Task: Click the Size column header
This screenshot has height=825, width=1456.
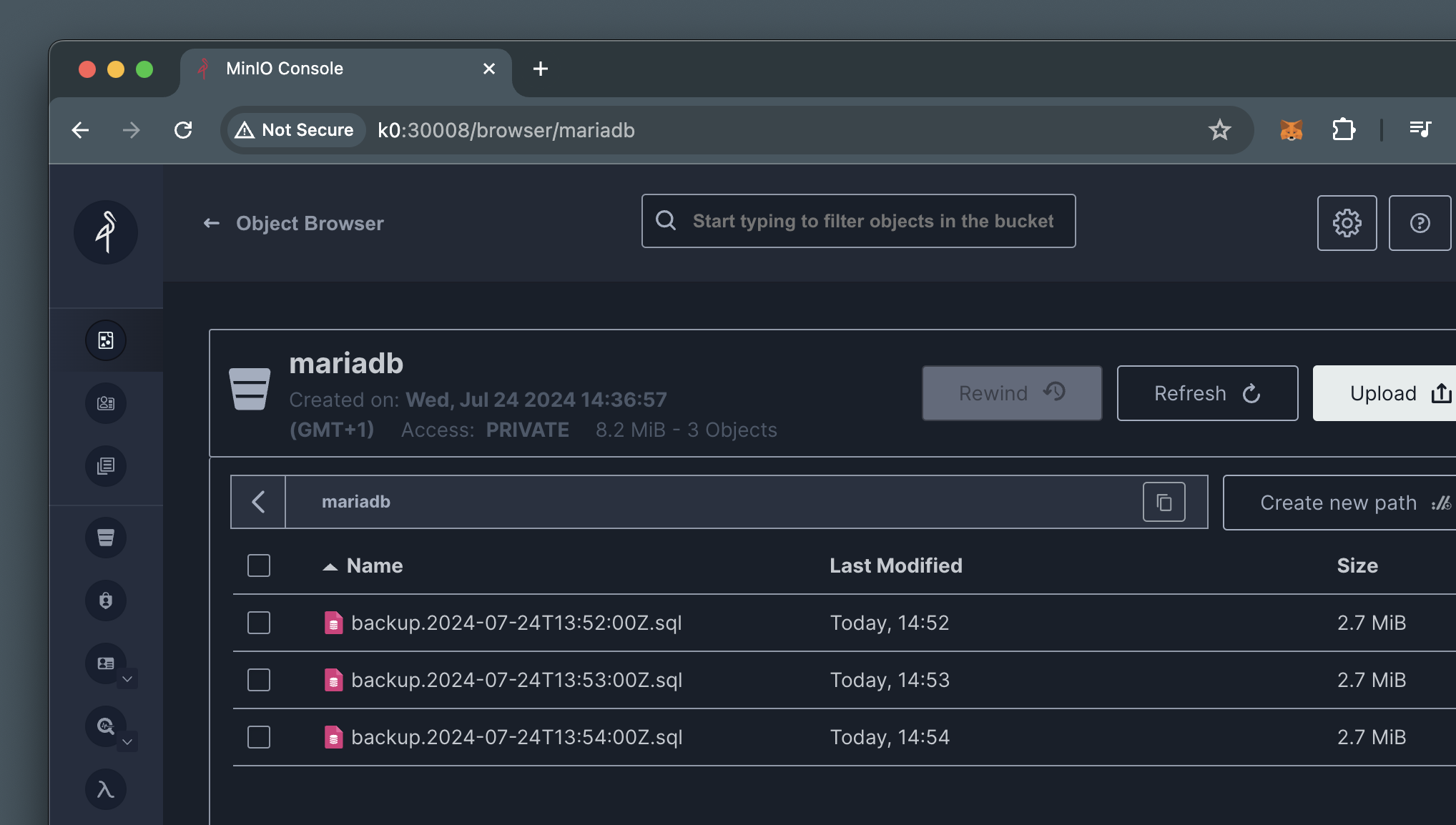Action: point(1357,565)
